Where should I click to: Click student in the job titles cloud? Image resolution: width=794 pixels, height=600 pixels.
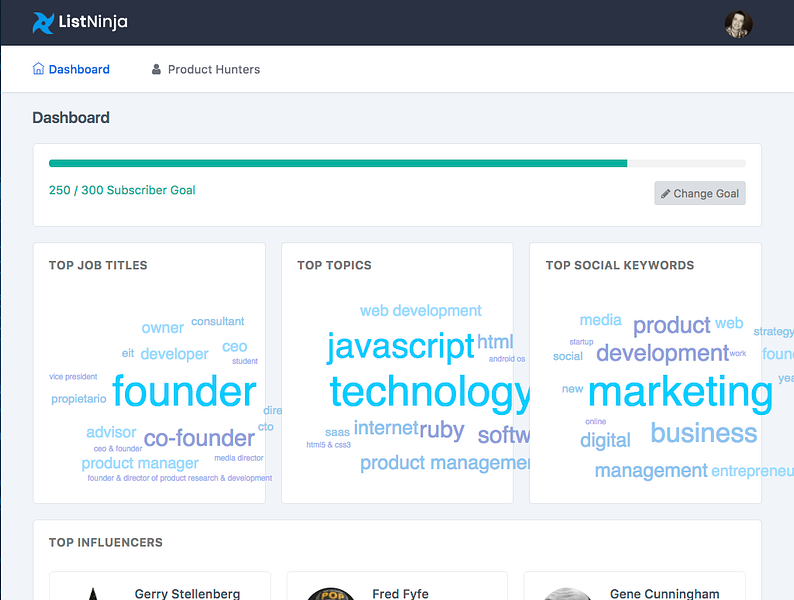[x=245, y=361]
